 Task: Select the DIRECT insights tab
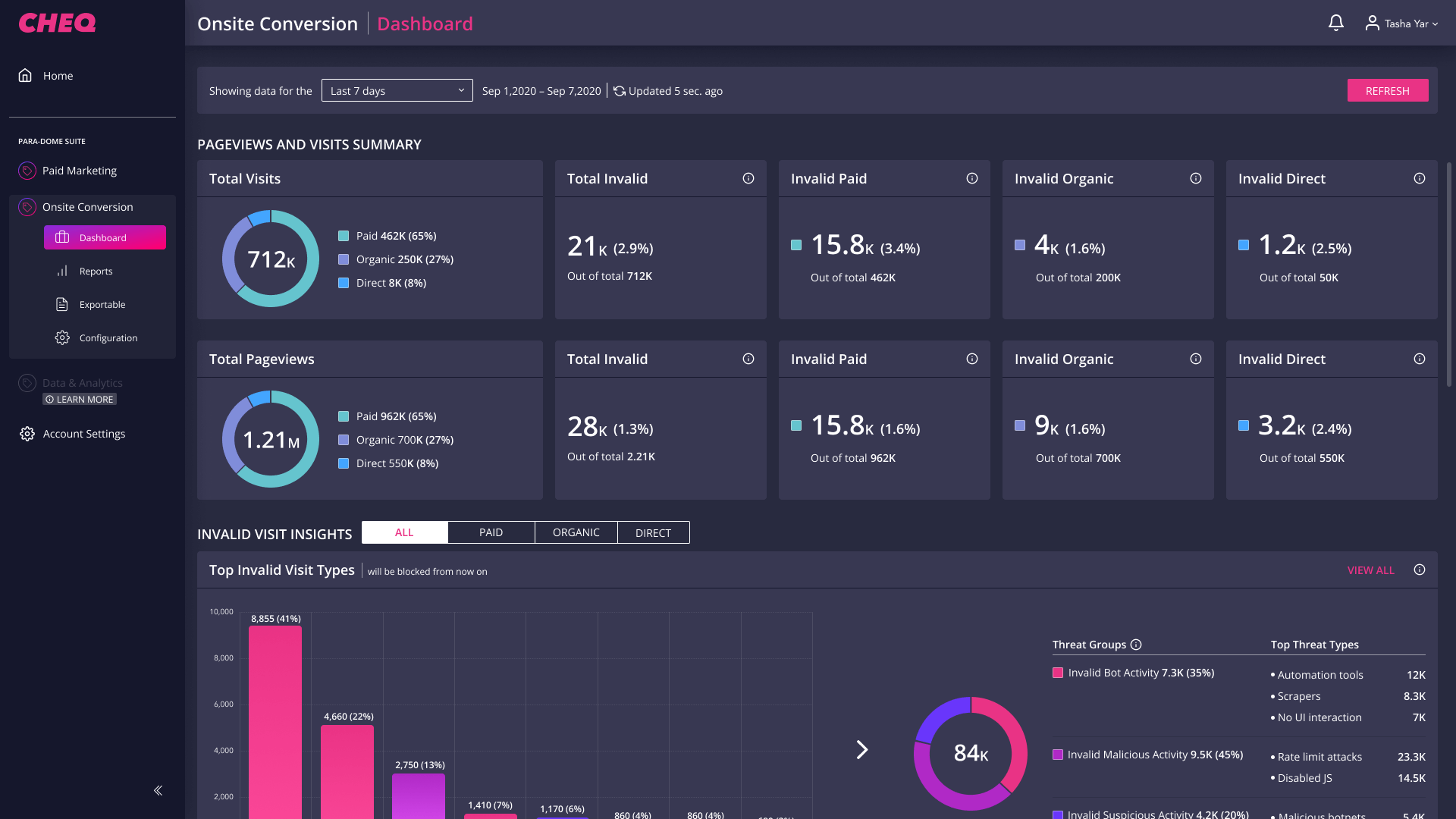point(653,532)
